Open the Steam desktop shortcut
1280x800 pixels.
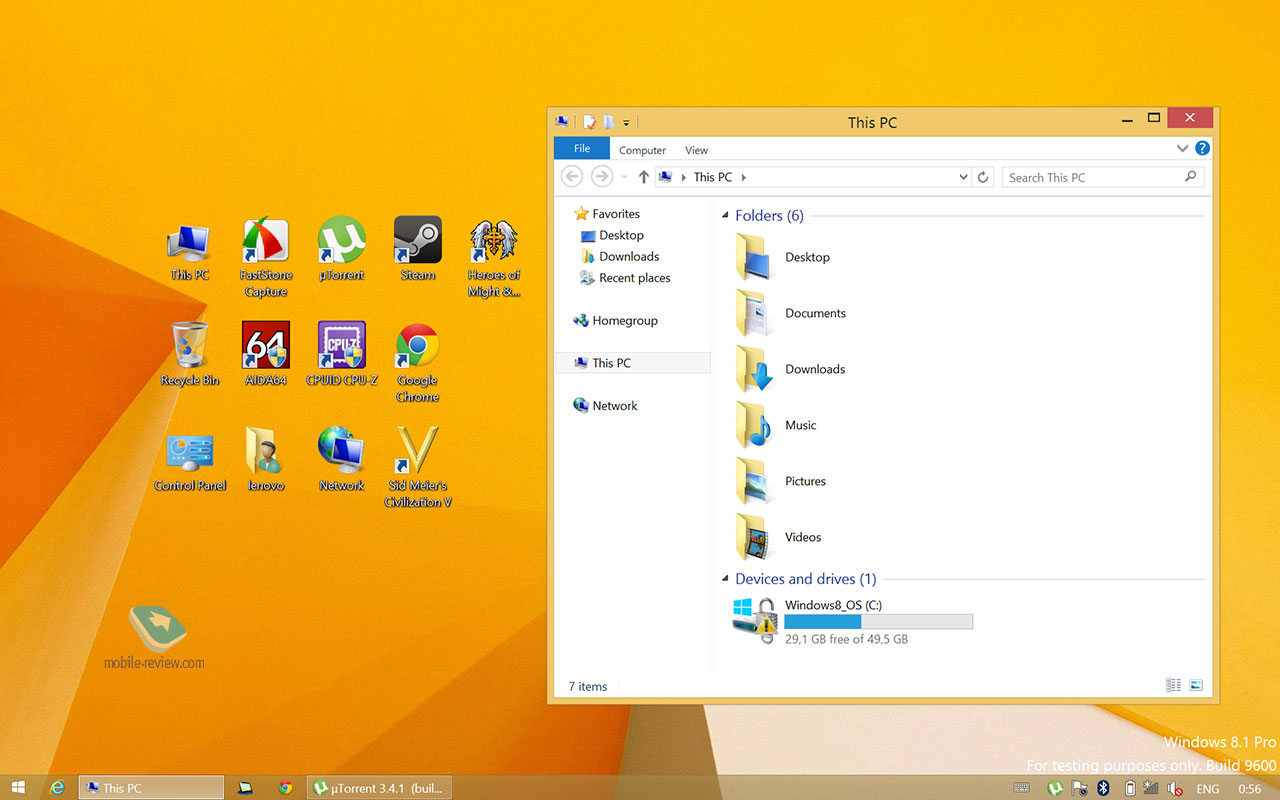click(x=417, y=242)
